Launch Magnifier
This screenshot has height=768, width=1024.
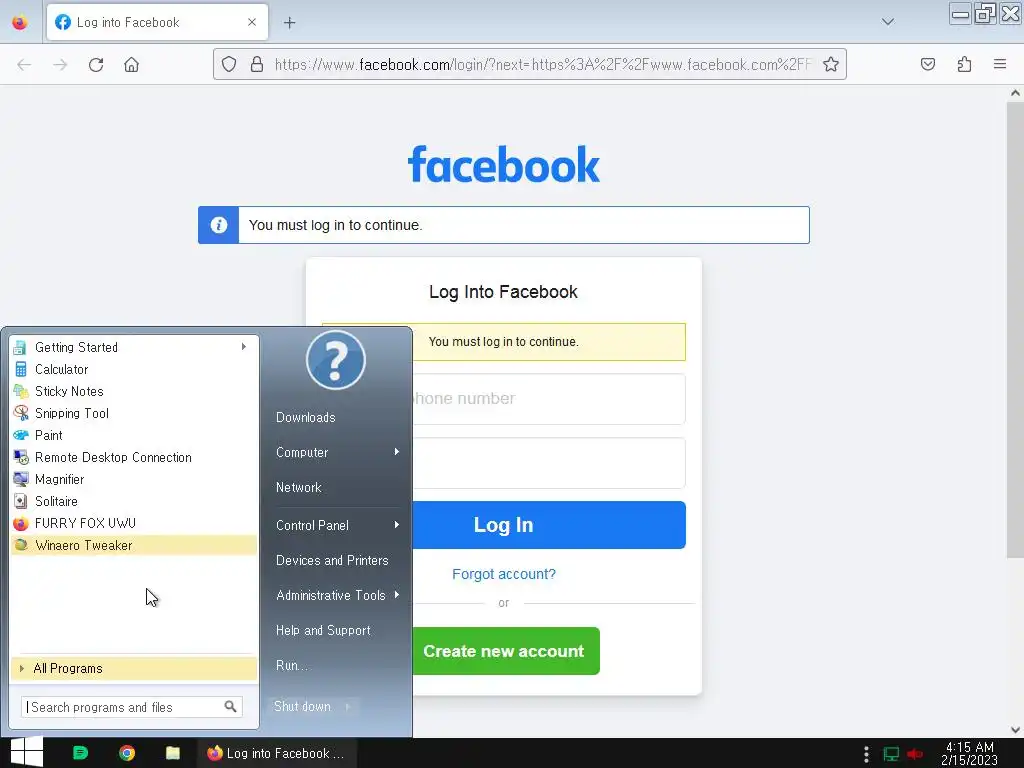[x=133, y=479]
